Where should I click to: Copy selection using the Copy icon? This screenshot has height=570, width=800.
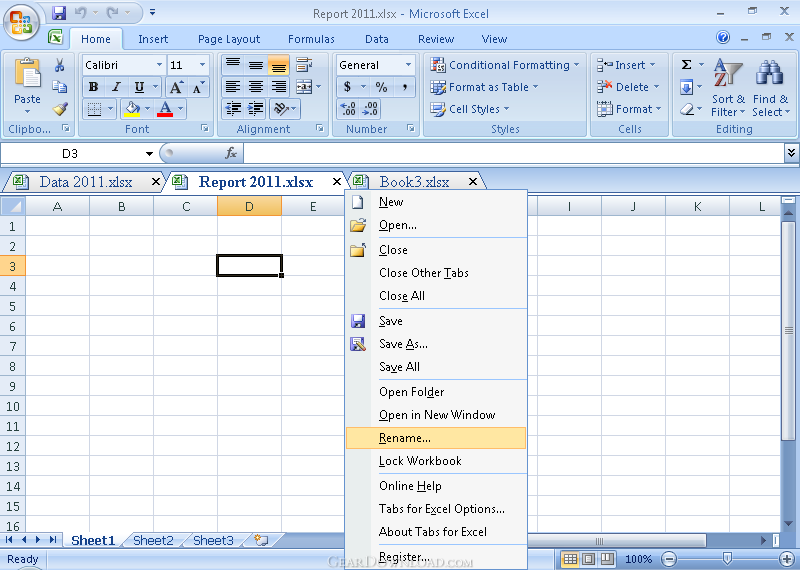coord(60,87)
